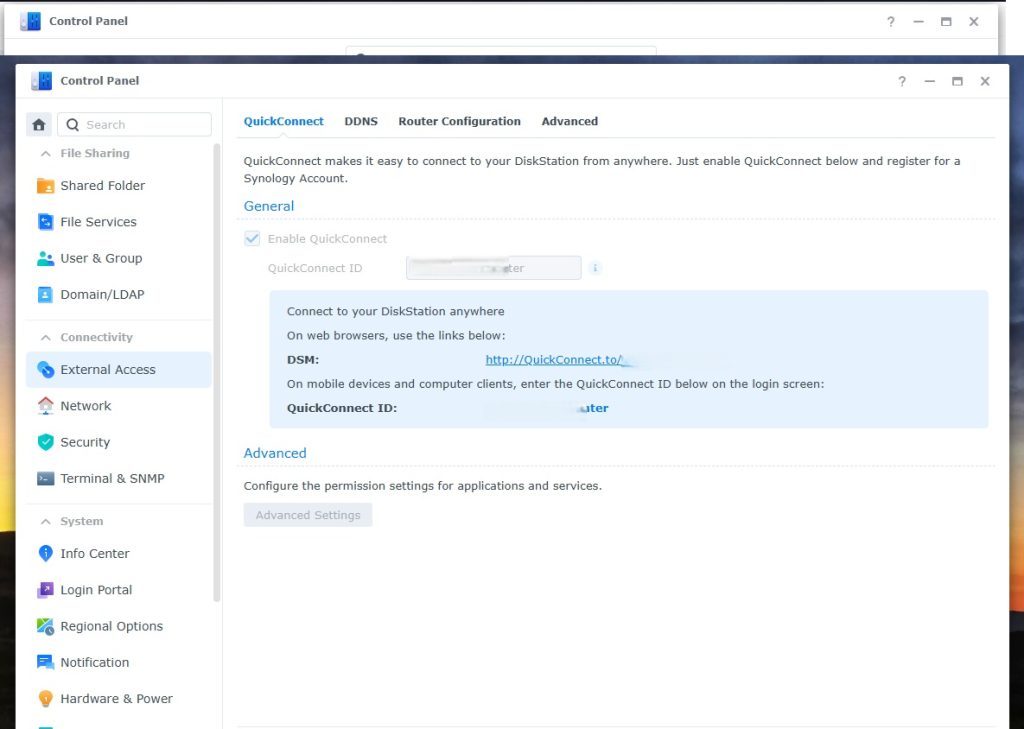Minimize the front Control Panel window
1024x729 pixels.
pos(929,81)
